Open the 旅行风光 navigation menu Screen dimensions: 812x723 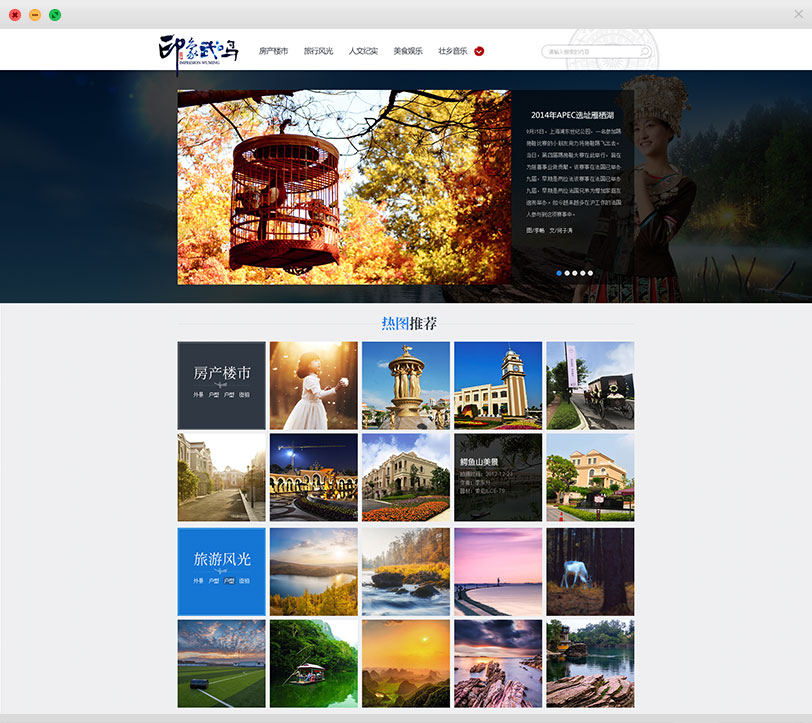coord(318,51)
